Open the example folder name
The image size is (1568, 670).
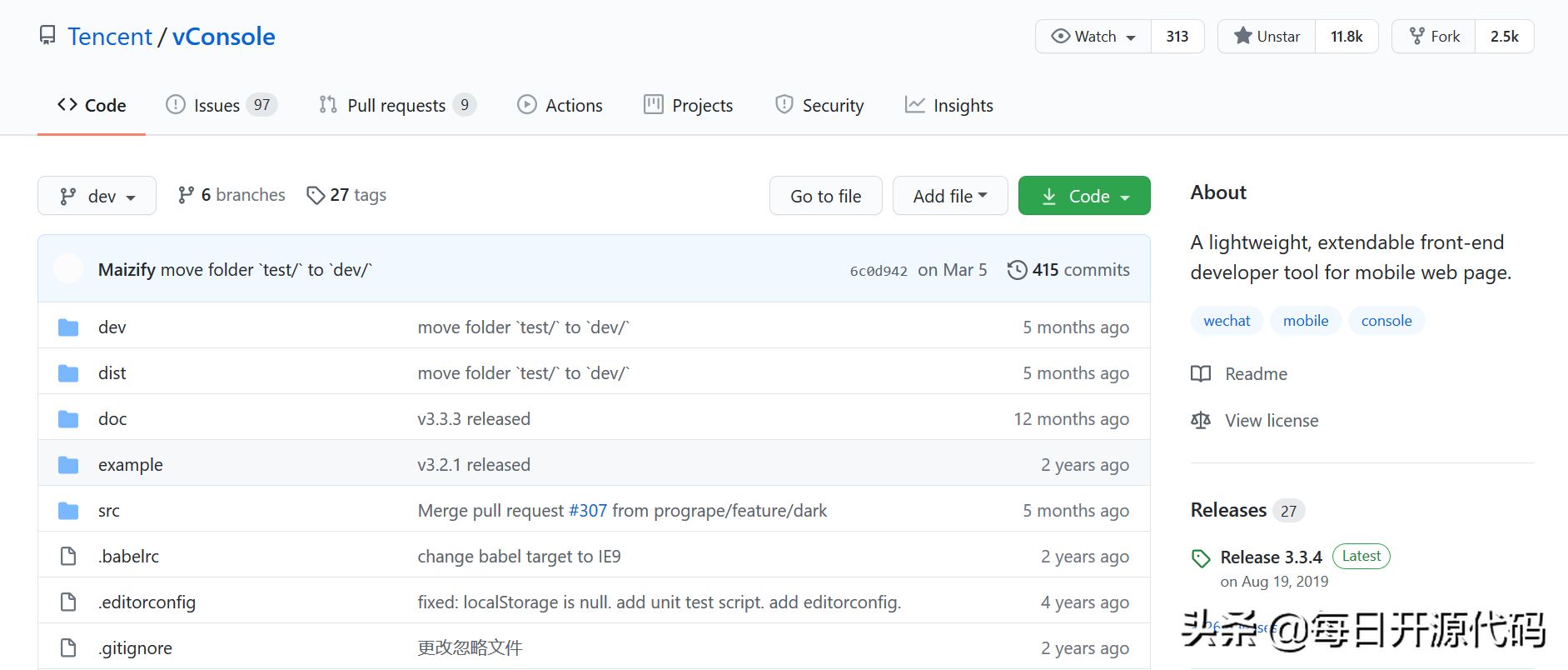point(131,465)
